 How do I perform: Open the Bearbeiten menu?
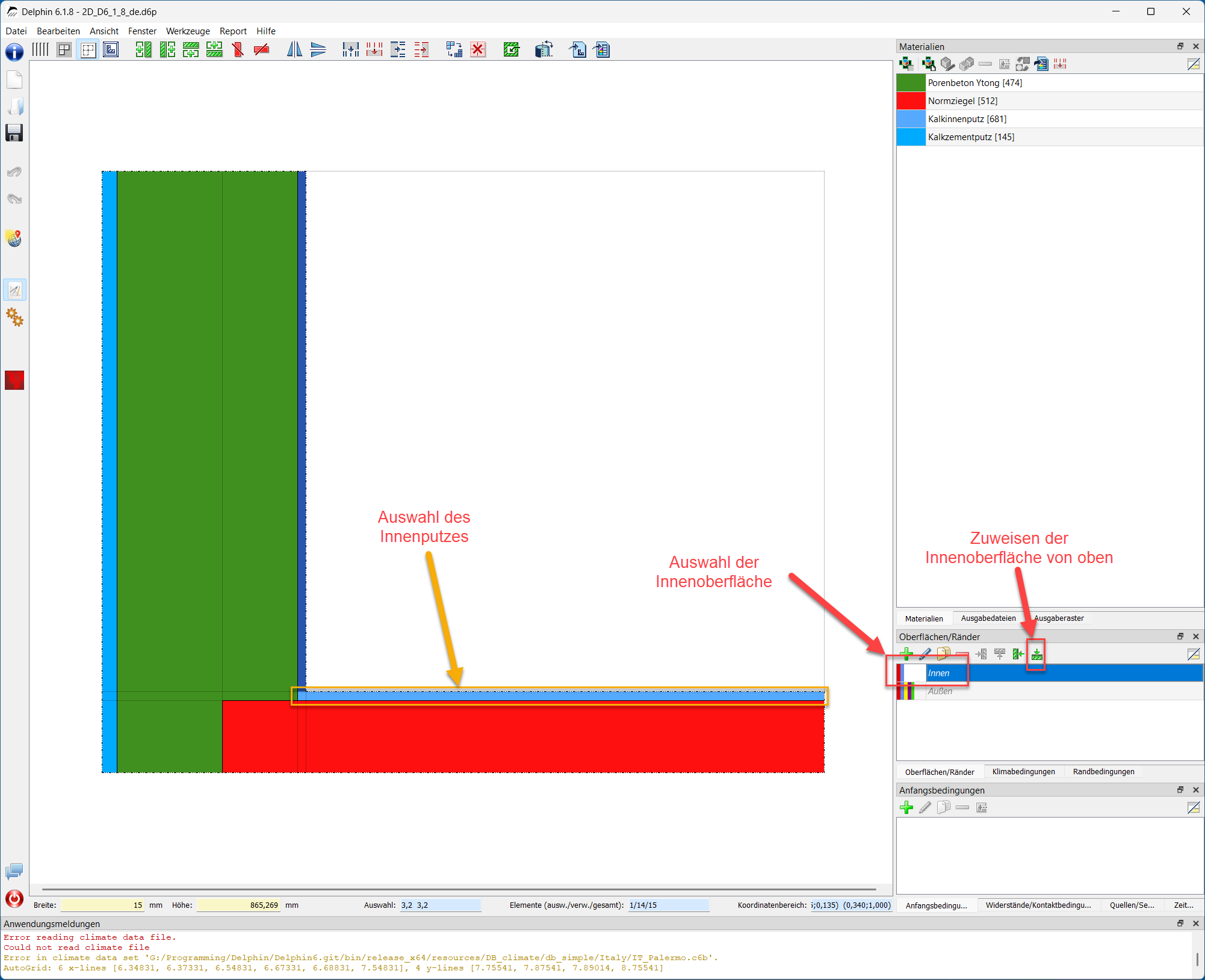[x=58, y=31]
